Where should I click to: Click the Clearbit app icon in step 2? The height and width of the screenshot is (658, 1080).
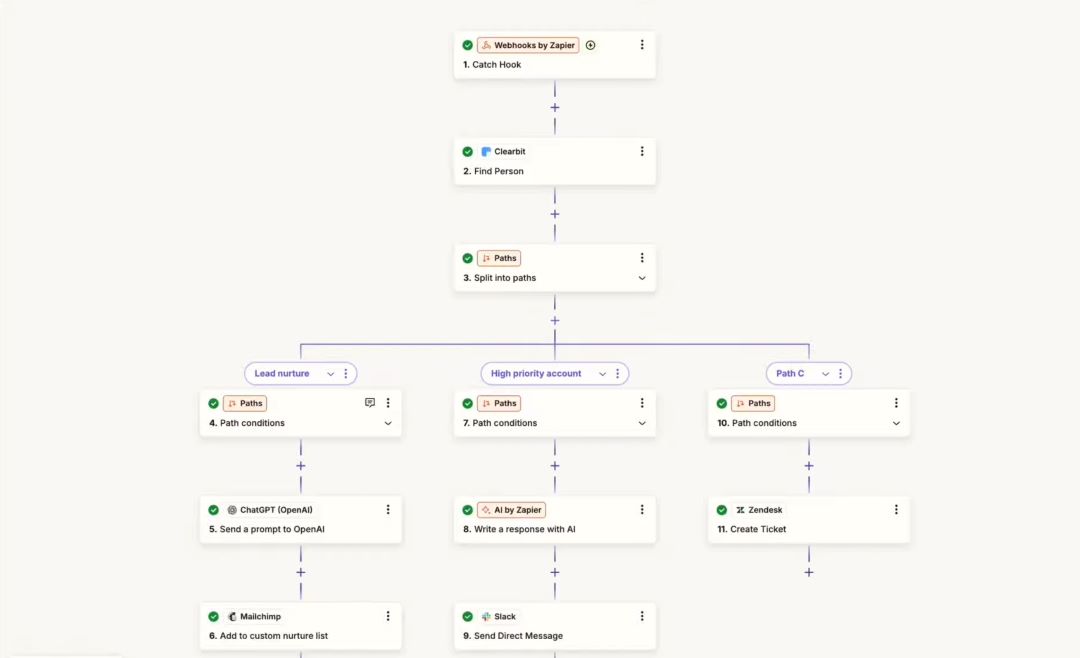pos(486,152)
